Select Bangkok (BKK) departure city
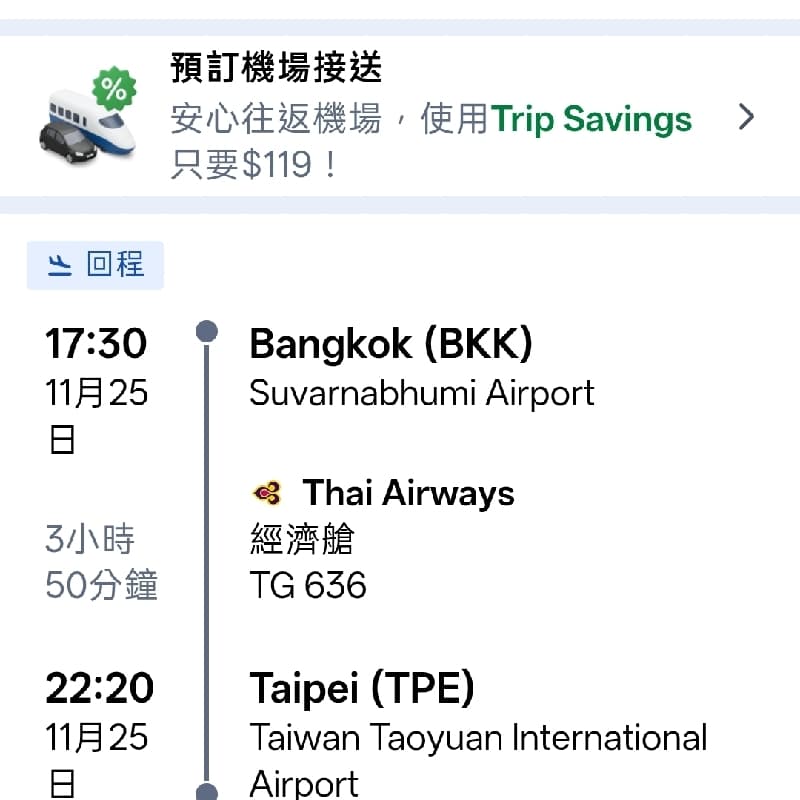This screenshot has width=800, height=800. point(391,343)
